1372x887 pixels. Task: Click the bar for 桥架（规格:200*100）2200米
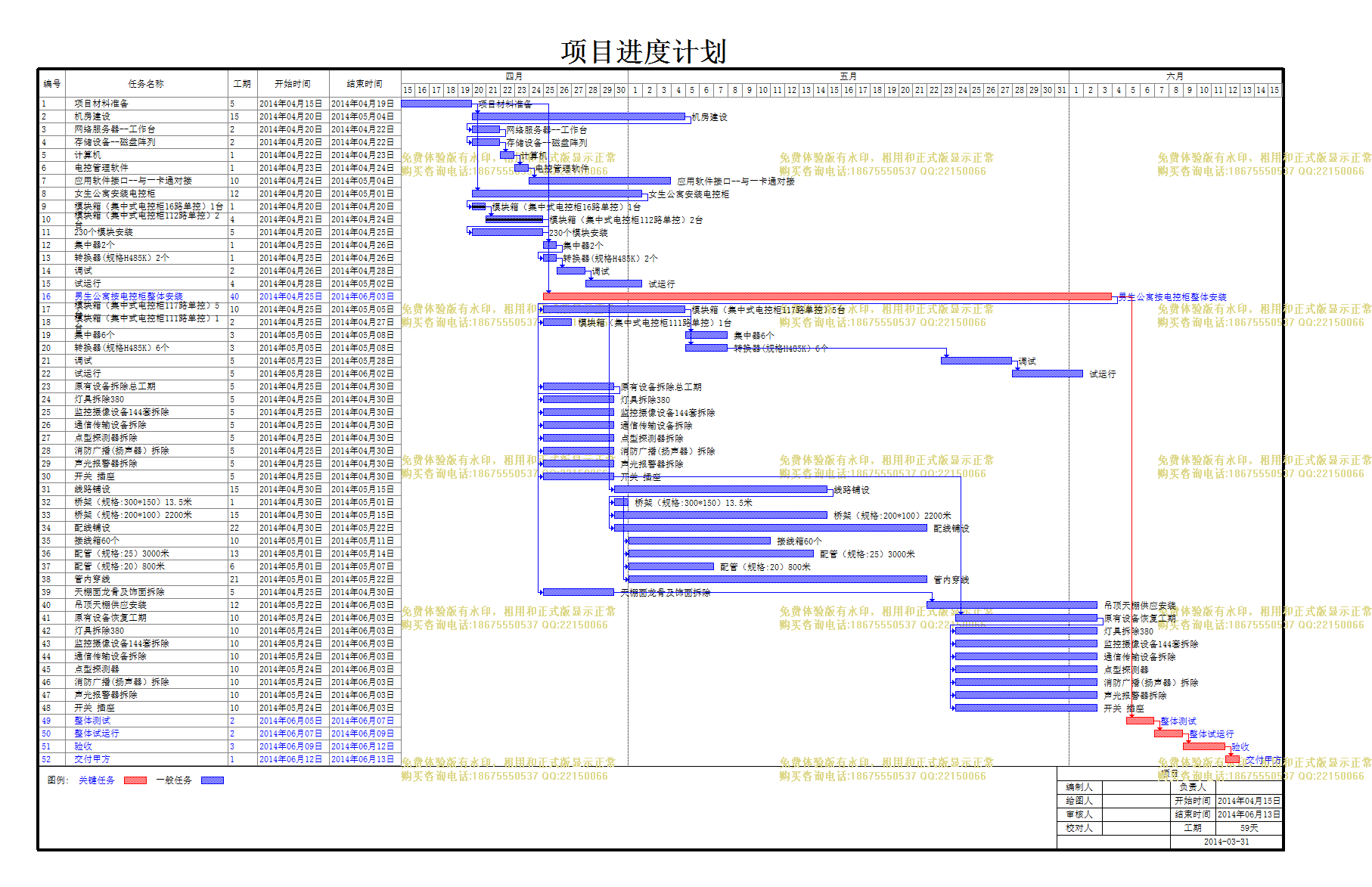click(x=720, y=515)
